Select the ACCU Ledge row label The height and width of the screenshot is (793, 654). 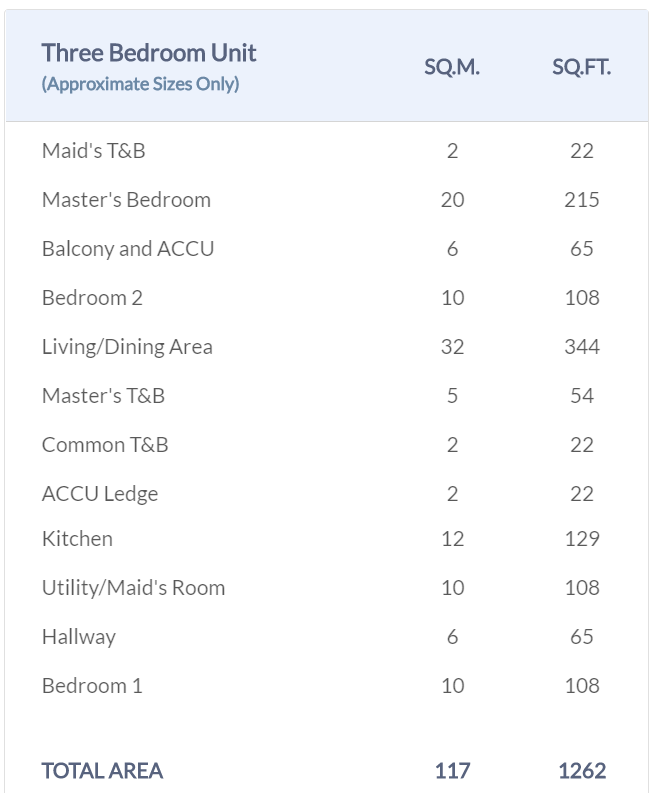100,494
